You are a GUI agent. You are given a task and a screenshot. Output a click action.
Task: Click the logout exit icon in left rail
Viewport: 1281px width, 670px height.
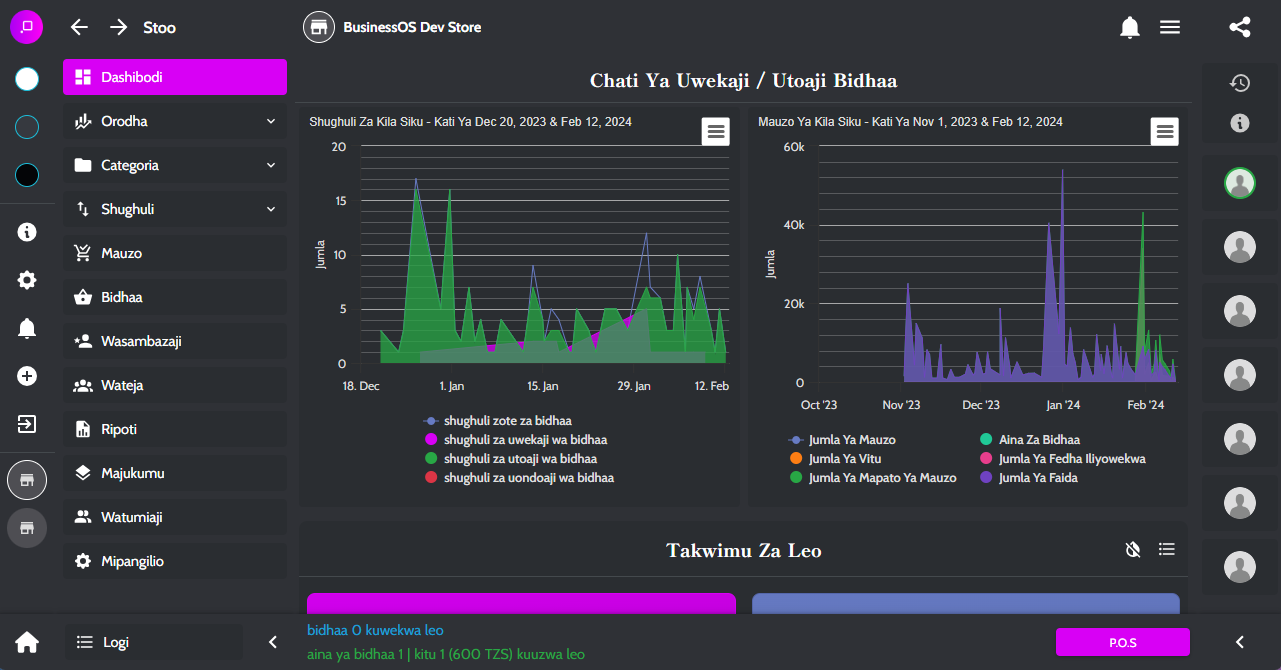(27, 424)
